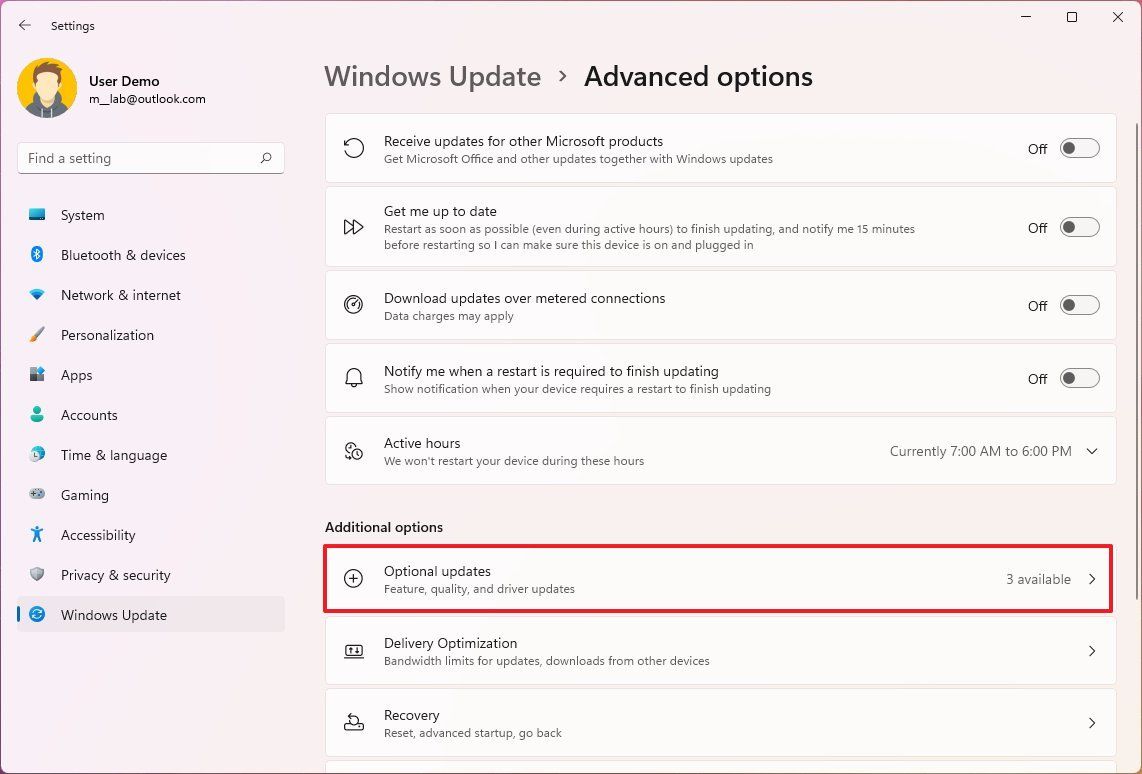This screenshot has width=1142, height=774.
Task: Turn on Download updates over metered connections
Action: (x=1078, y=305)
